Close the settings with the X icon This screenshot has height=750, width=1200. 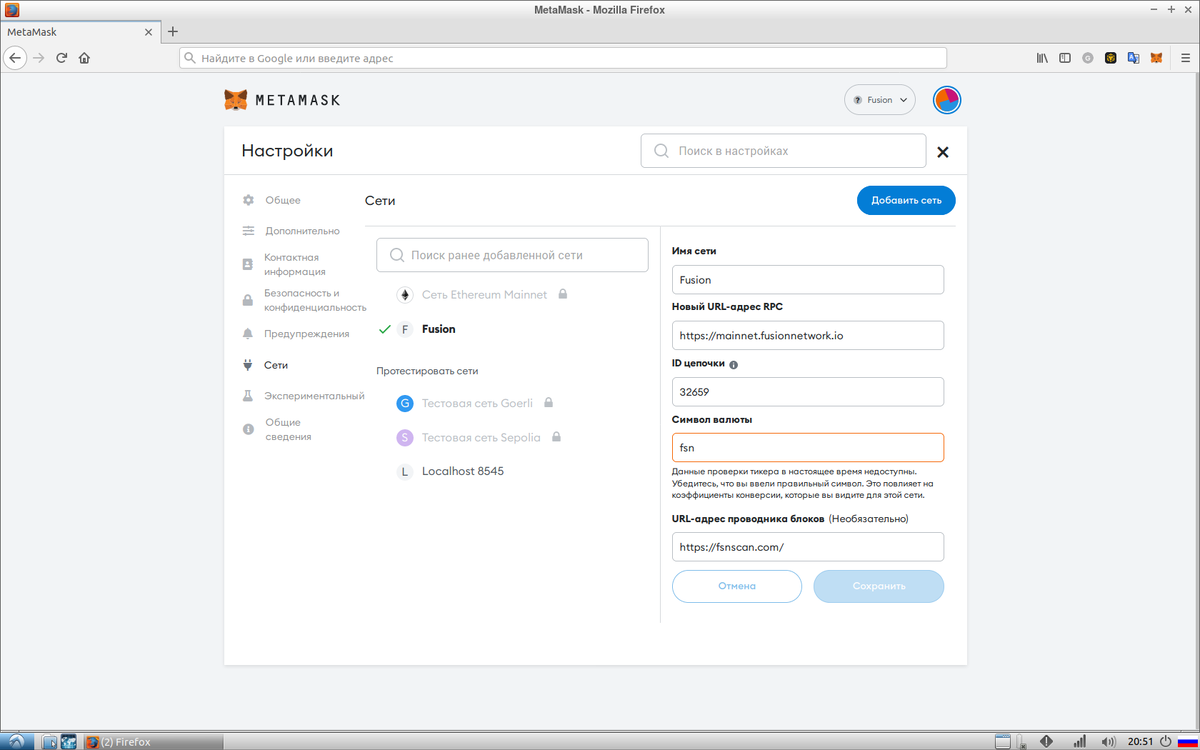click(x=943, y=152)
